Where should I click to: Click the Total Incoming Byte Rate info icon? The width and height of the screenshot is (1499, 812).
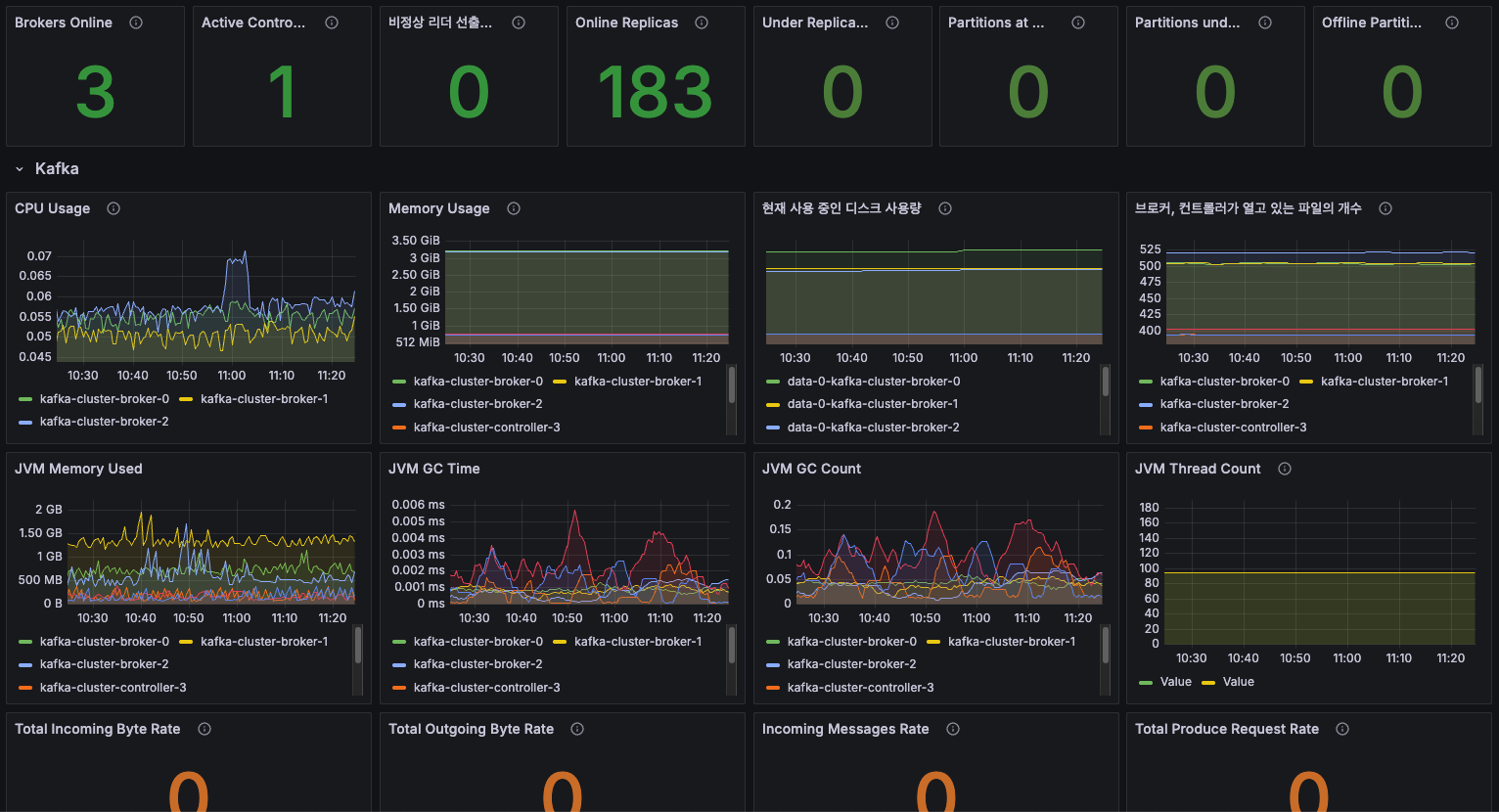point(204,729)
